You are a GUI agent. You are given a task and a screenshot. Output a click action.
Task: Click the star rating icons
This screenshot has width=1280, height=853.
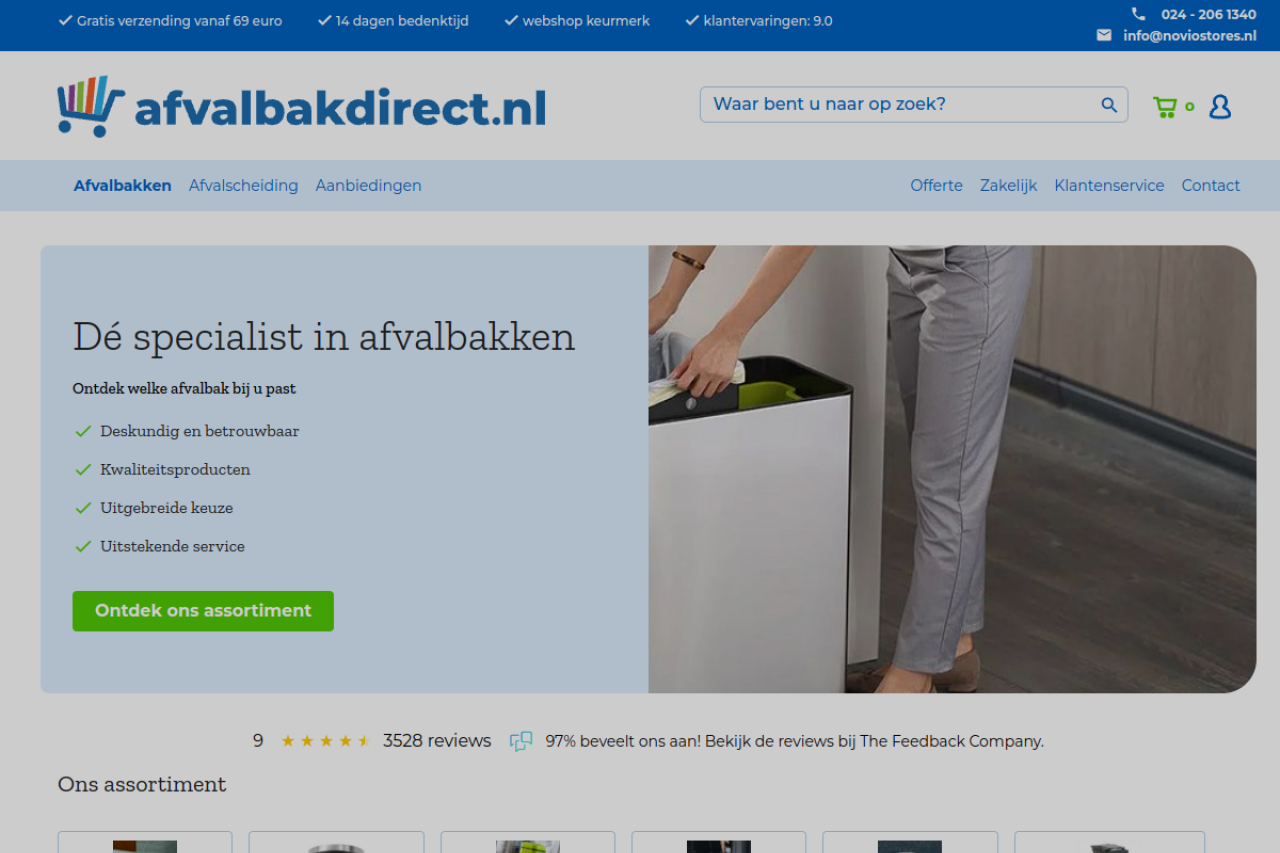(325, 741)
